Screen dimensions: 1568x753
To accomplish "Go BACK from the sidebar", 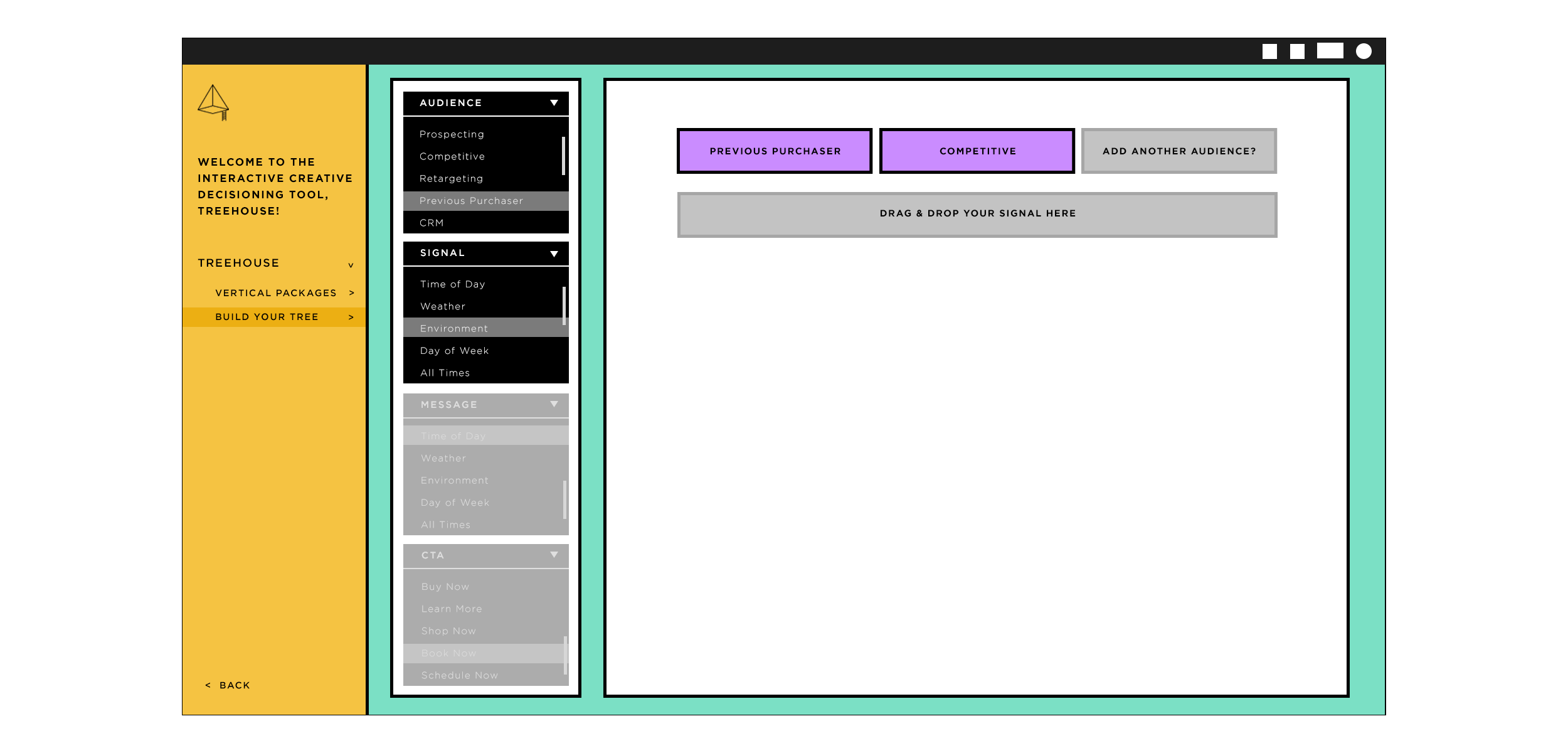I will point(228,685).
